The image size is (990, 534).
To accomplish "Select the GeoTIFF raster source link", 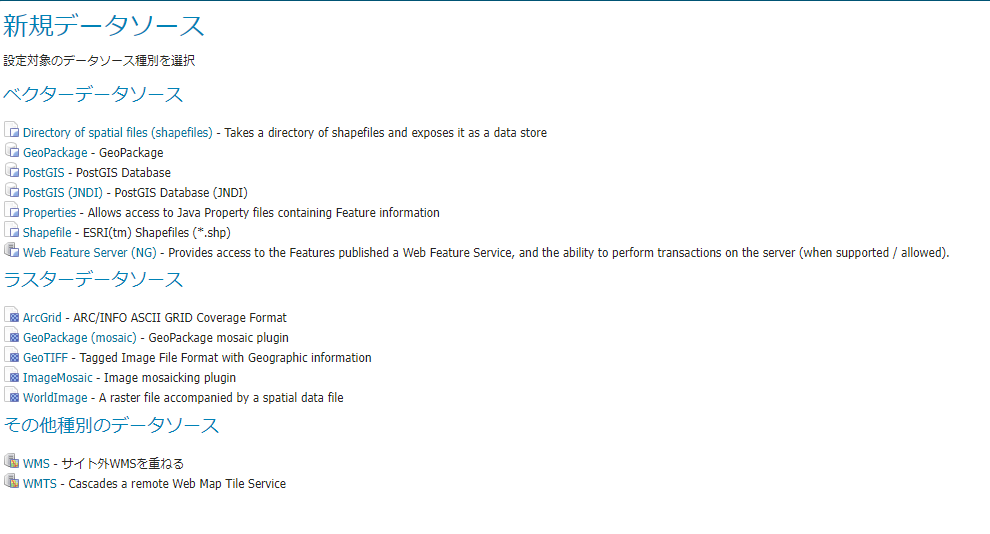I will coord(45,358).
